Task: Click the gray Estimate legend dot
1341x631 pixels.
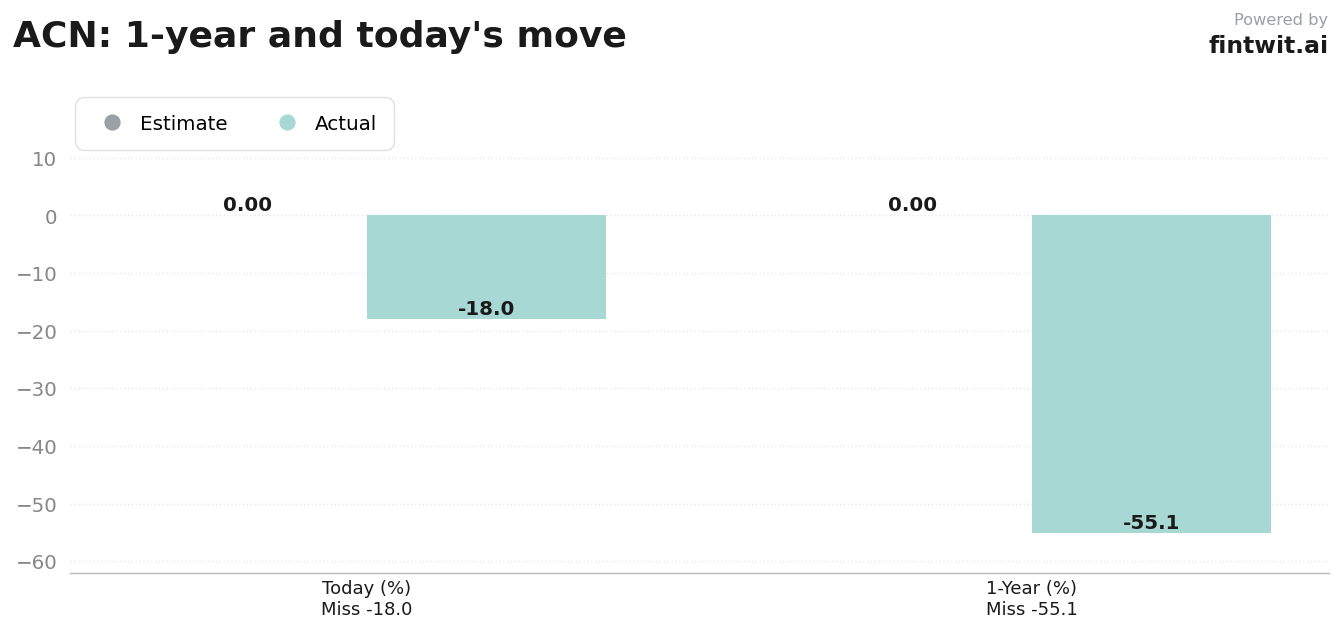Action: click(x=112, y=123)
